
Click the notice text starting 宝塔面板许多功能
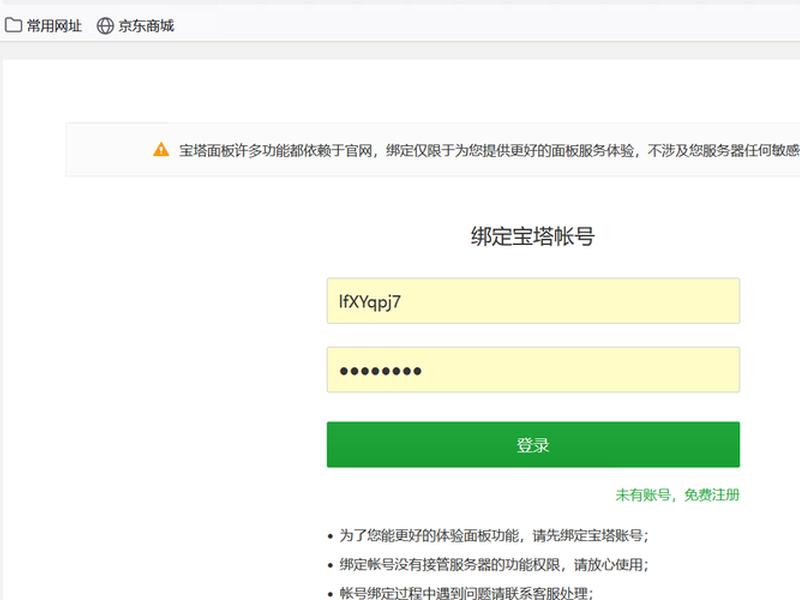tap(489, 150)
